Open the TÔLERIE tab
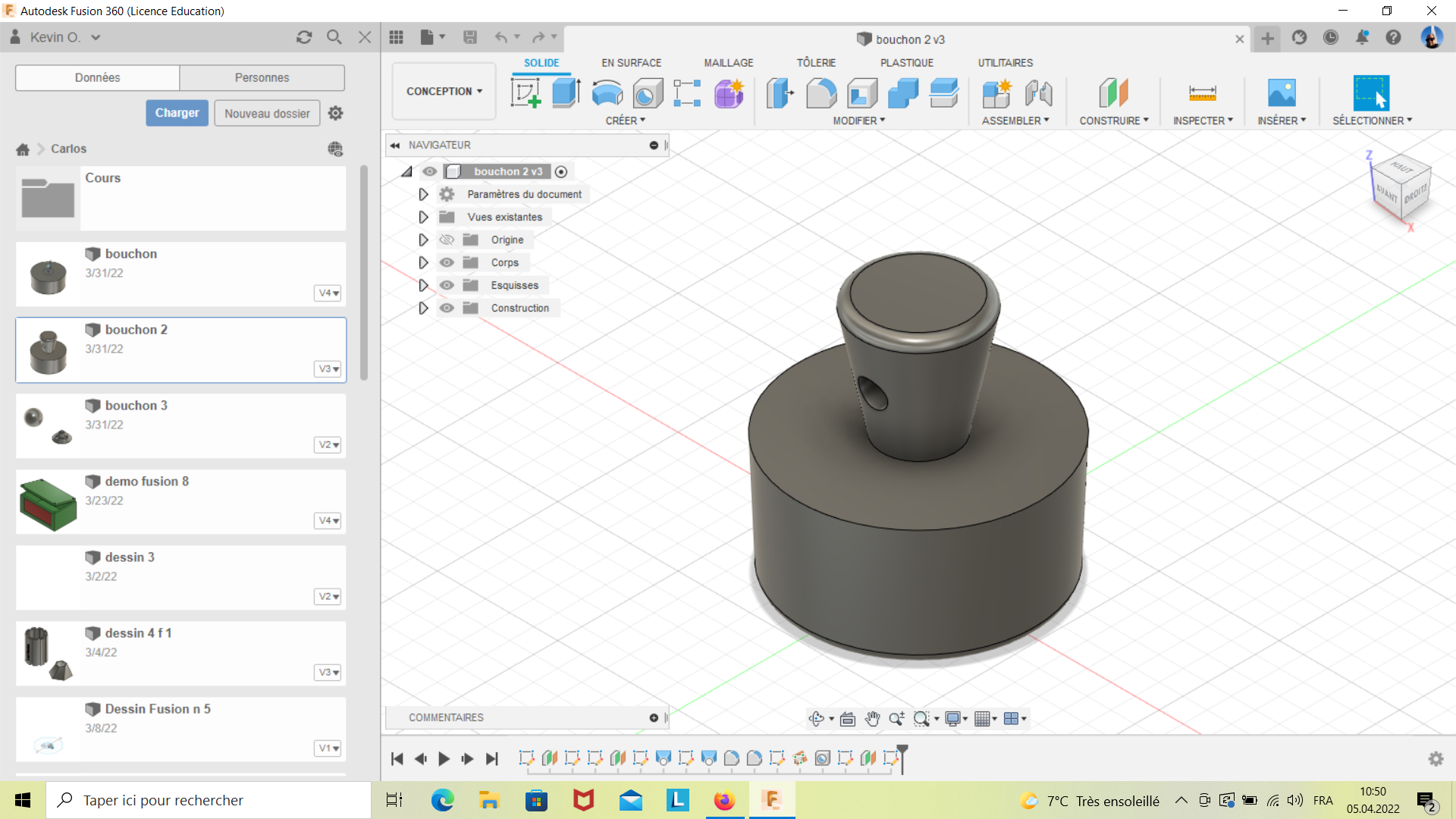Viewport: 1456px width, 819px height. pyautogui.click(x=816, y=63)
